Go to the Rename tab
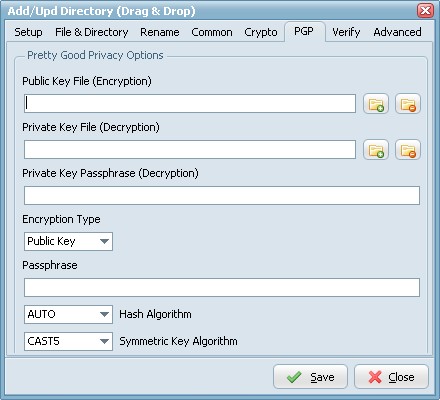Screen dimensions: 440x400 click(160, 32)
